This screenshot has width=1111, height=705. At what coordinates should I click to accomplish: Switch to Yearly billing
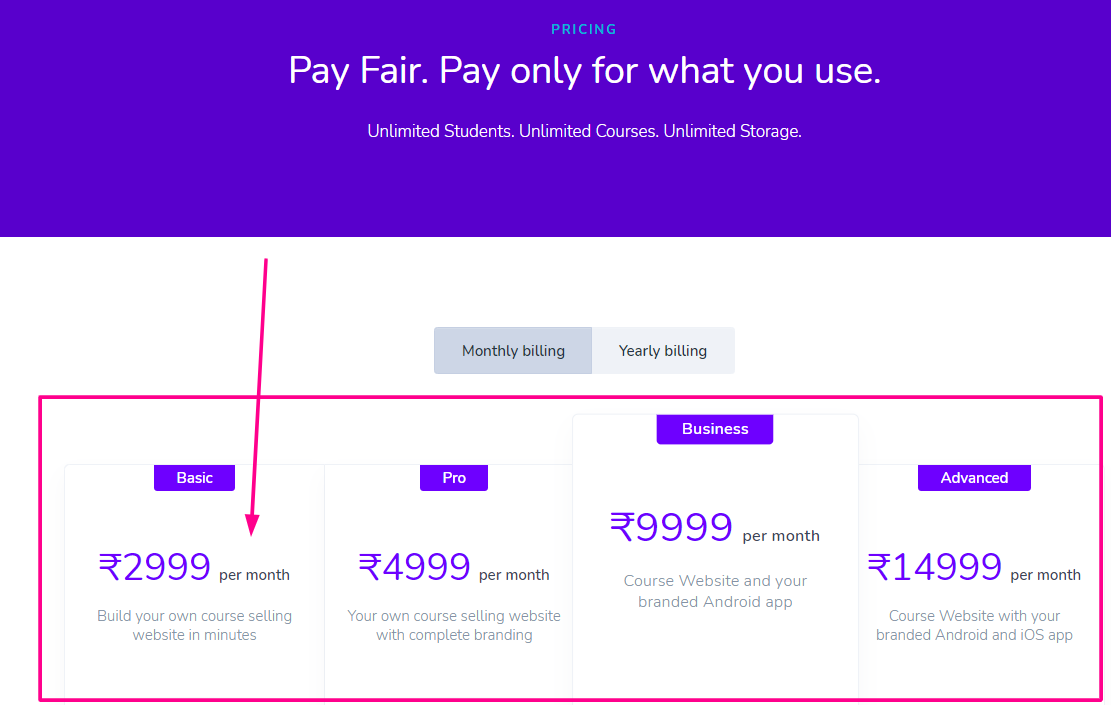click(662, 351)
